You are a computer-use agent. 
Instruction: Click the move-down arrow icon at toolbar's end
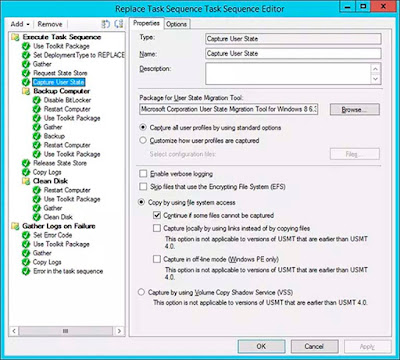pos(118,24)
